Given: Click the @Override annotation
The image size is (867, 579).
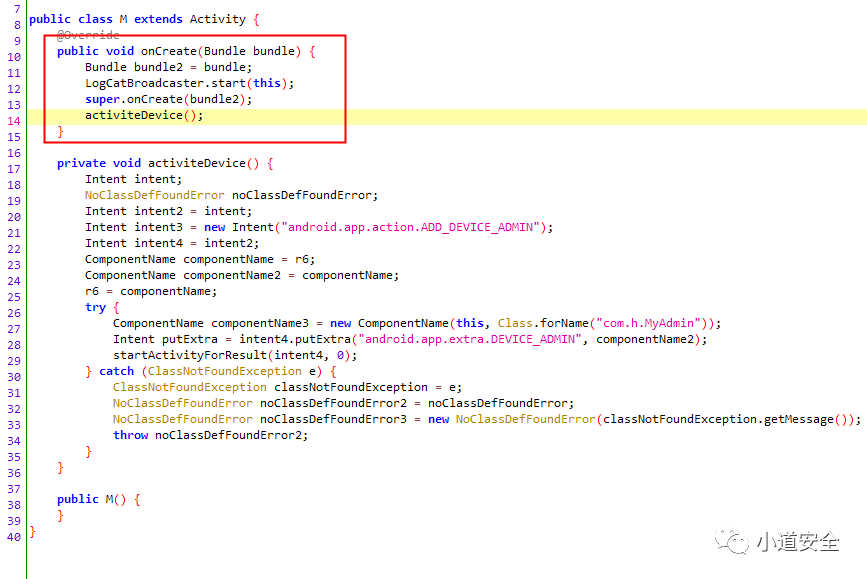Looking at the screenshot, I should click(88, 35).
